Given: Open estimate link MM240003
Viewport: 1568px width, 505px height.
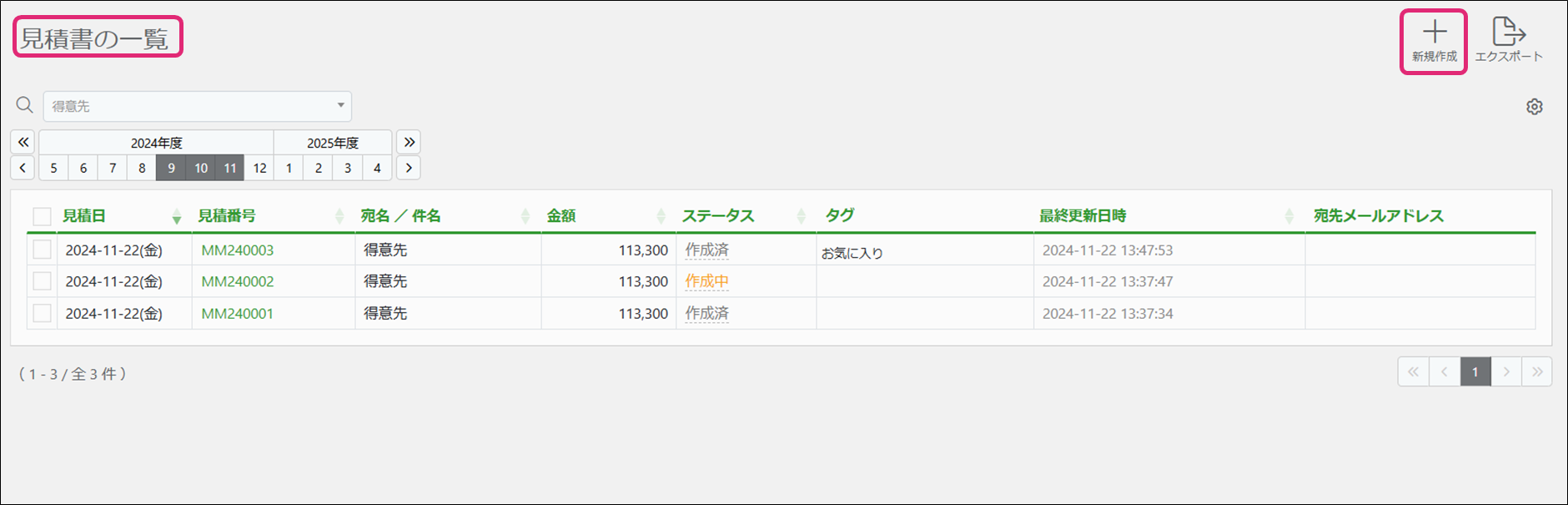Looking at the screenshot, I should click(238, 250).
